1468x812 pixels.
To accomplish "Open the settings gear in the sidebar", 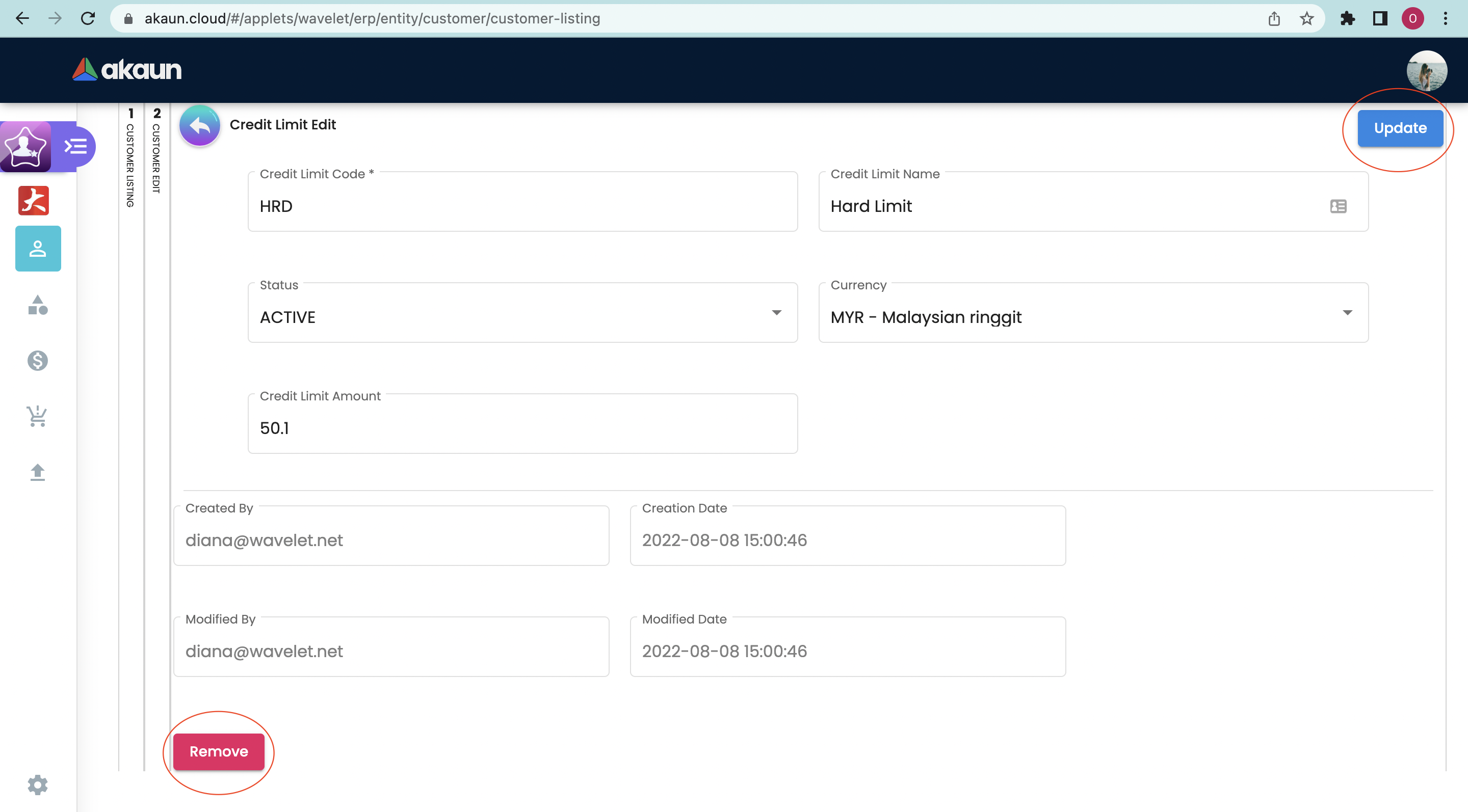I will pyautogui.click(x=38, y=784).
